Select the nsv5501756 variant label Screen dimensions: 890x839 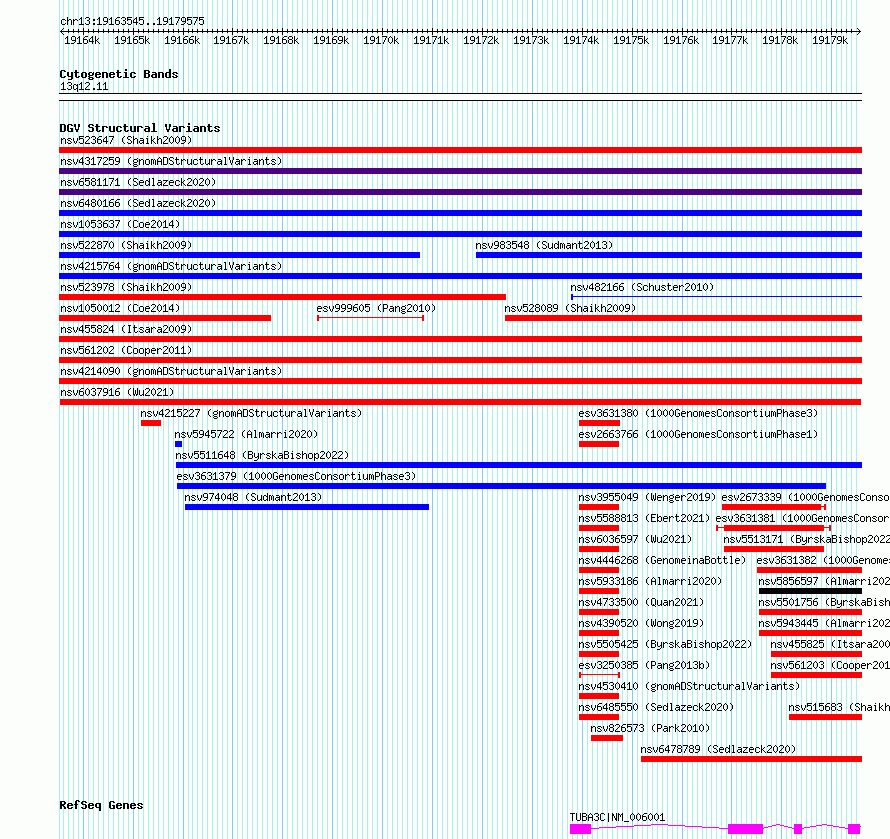pos(824,602)
